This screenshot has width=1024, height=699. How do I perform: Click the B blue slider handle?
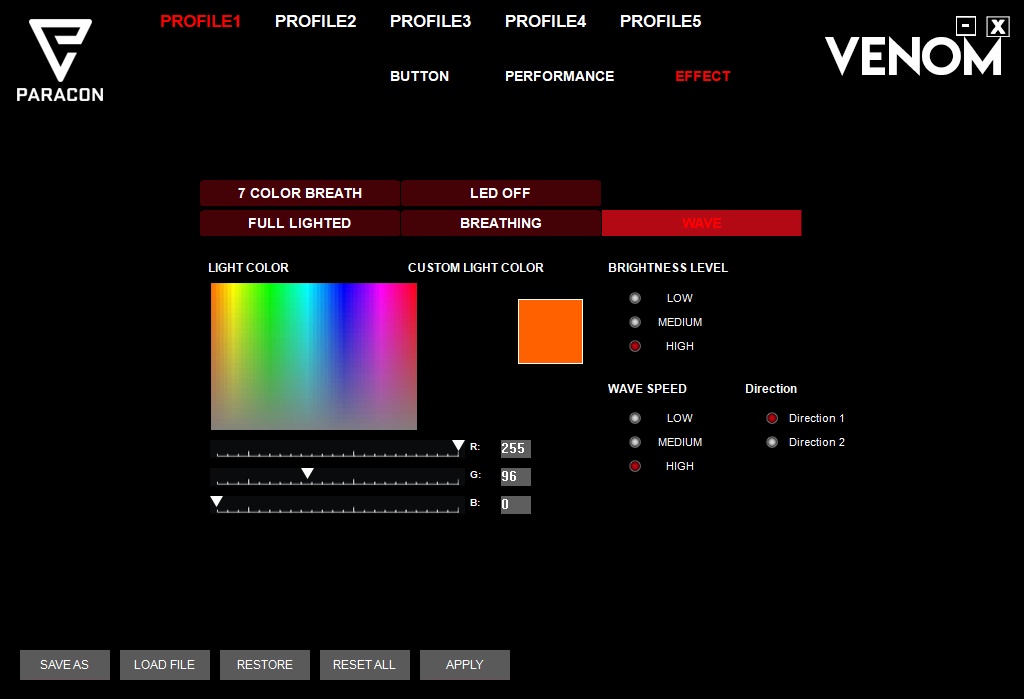click(216, 501)
